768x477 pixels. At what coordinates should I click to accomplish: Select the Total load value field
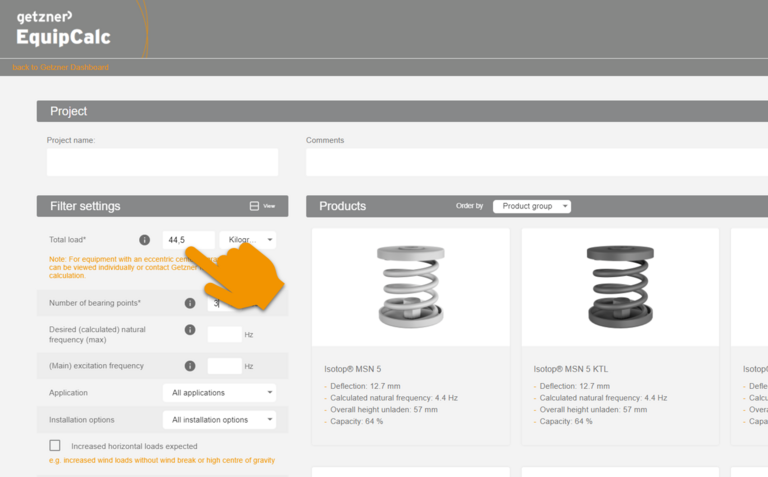pos(189,240)
